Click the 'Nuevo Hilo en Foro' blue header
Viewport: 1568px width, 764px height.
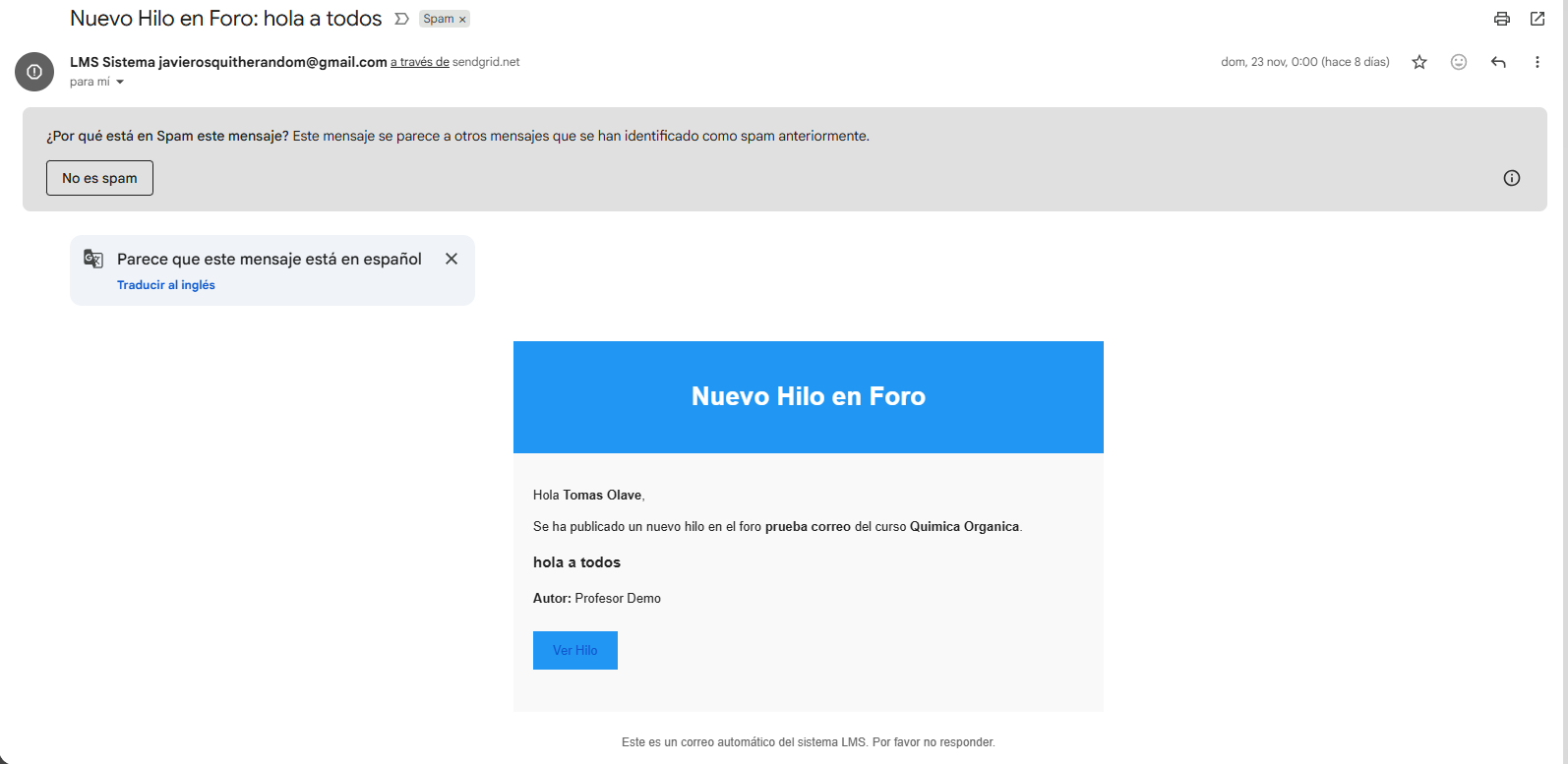[808, 396]
